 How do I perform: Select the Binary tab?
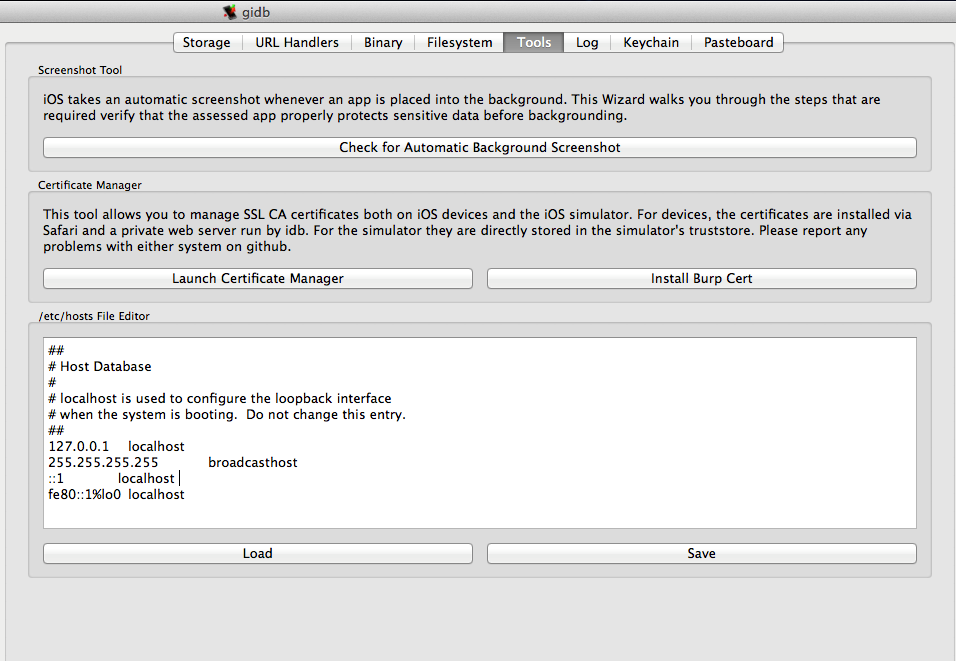click(383, 42)
